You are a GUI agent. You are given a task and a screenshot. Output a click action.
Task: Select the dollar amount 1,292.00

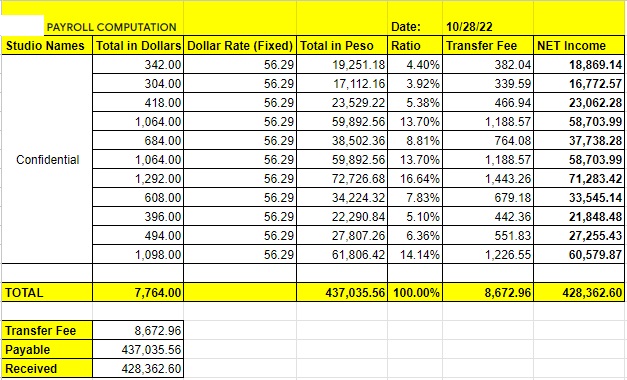tap(138, 178)
